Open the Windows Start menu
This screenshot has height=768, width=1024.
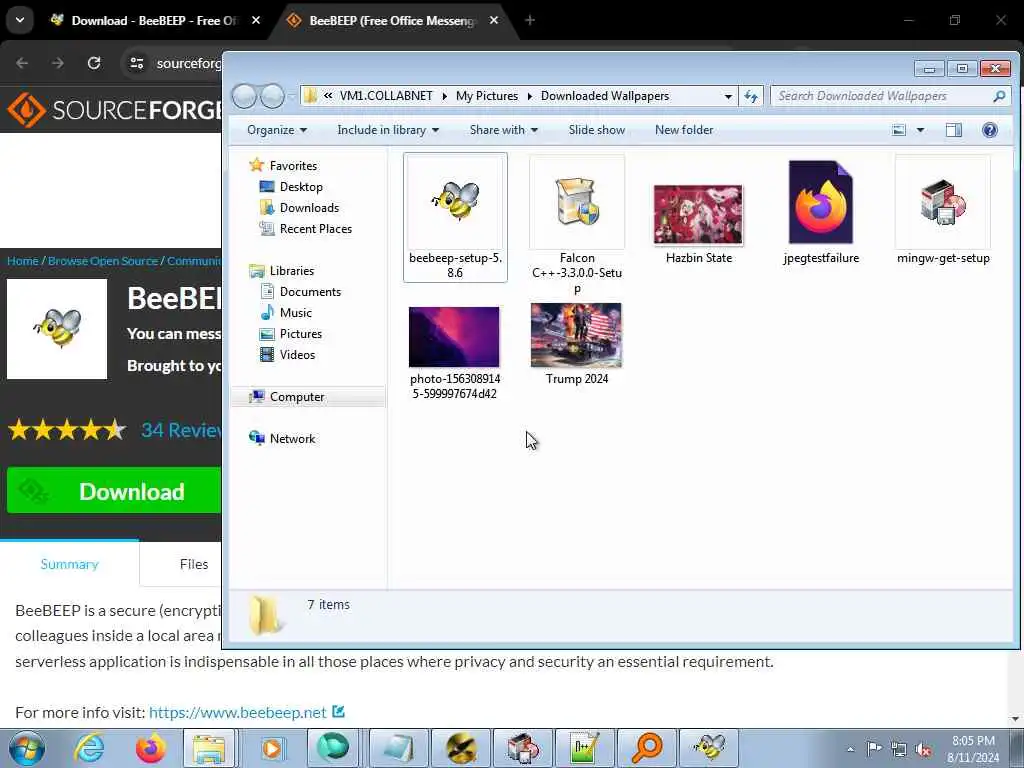(25, 748)
